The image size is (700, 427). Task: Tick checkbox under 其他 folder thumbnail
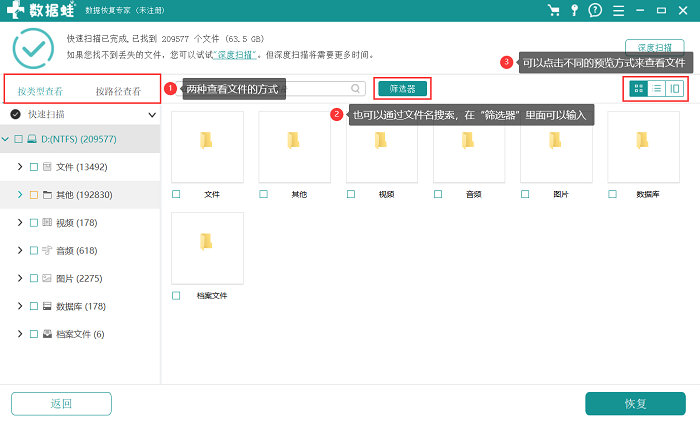pyautogui.click(x=263, y=194)
